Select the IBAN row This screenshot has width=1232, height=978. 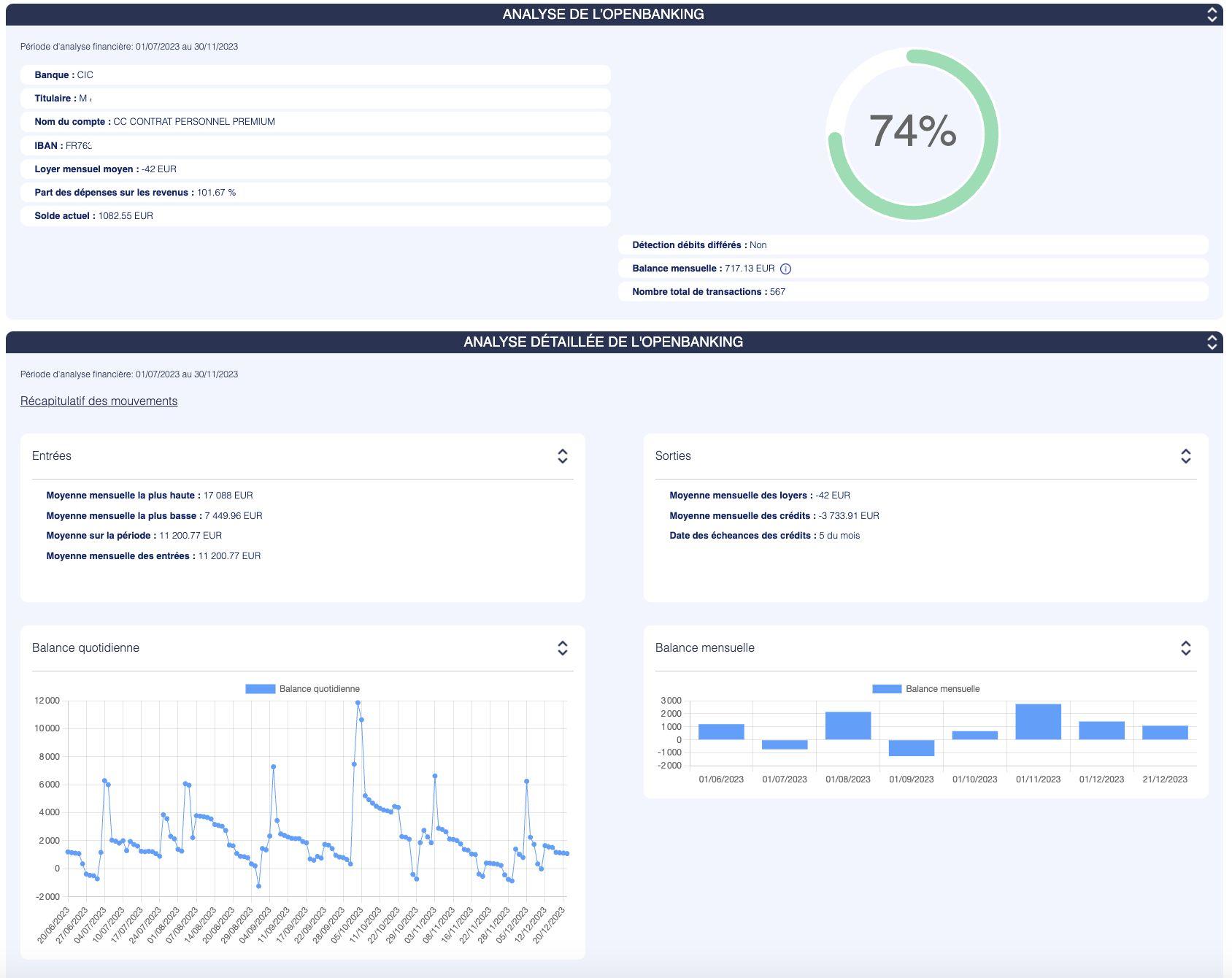(315, 145)
